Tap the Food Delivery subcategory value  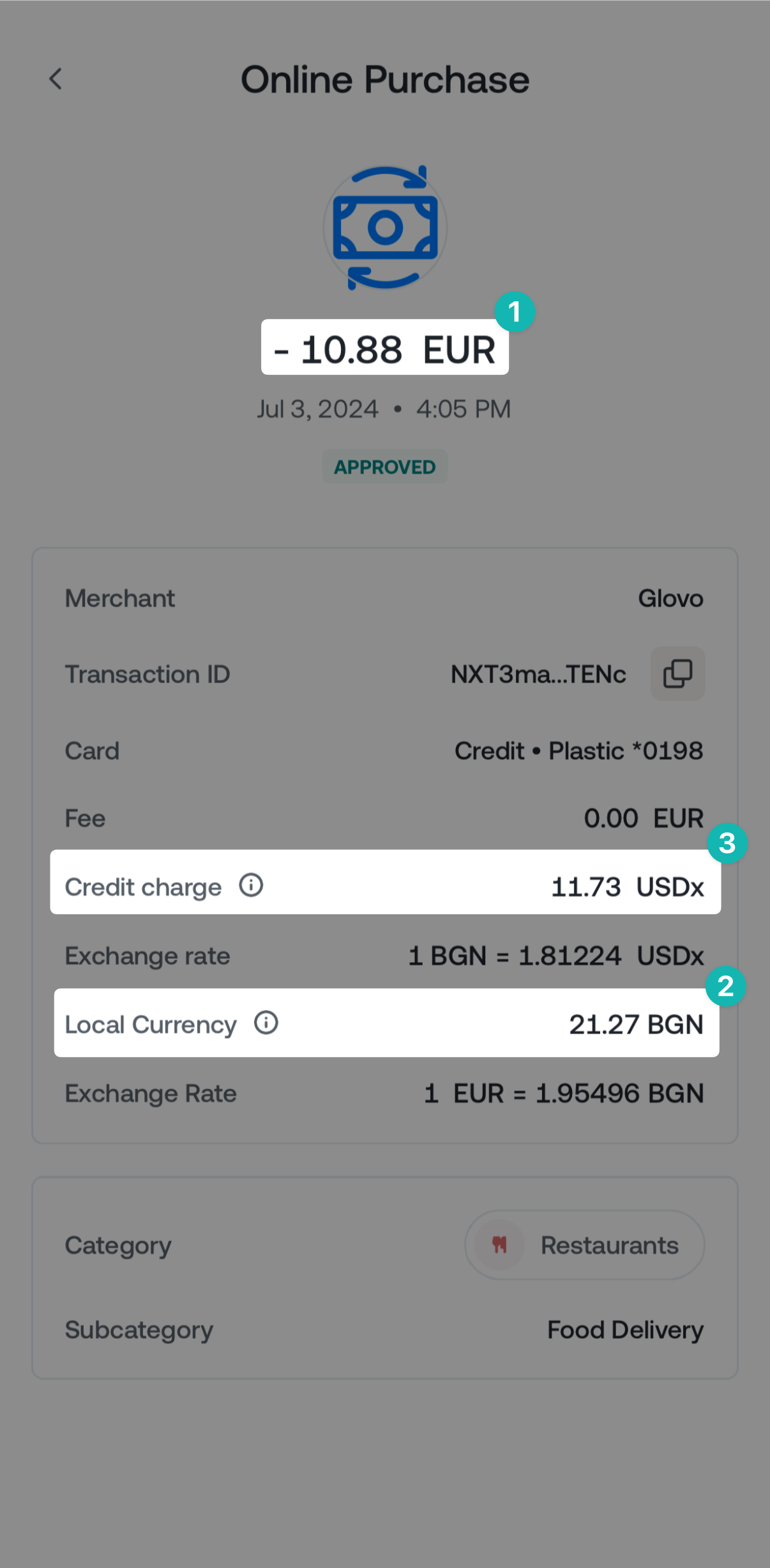[x=625, y=1330]
